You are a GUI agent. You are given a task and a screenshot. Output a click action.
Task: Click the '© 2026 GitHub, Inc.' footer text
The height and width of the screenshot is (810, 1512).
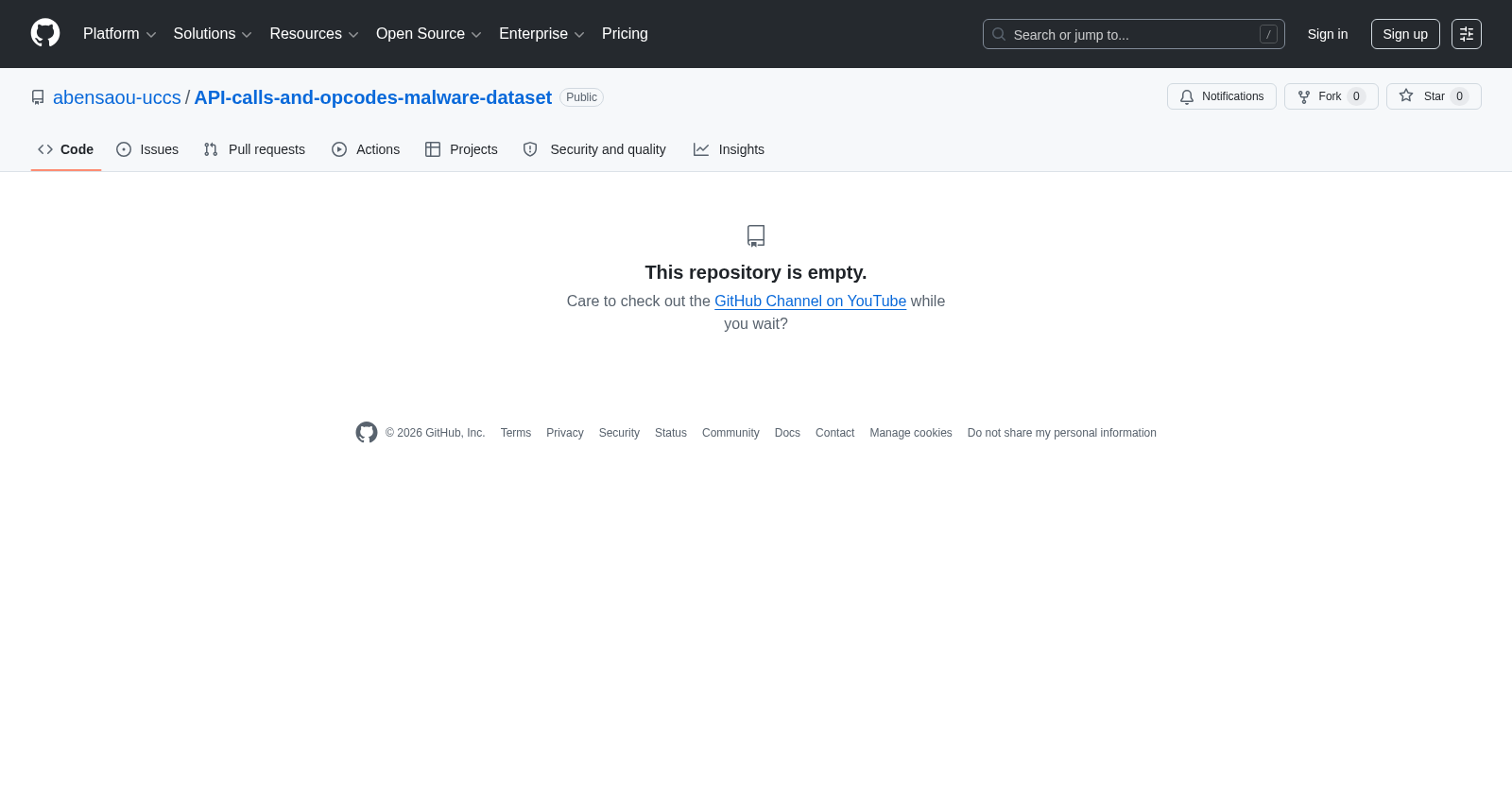point(435,433)
